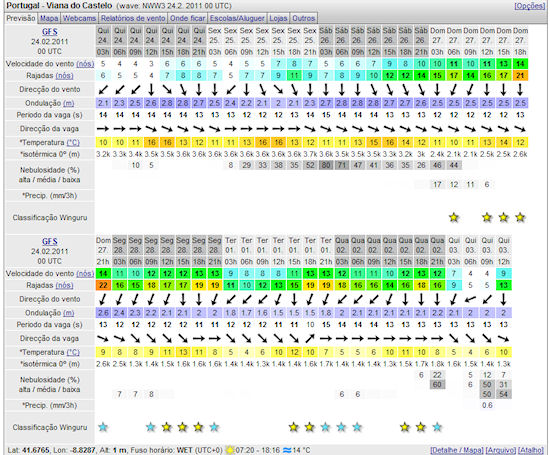Click the blue wave water temperature icon
Screen dimensions: 550x455
[287, 450]
